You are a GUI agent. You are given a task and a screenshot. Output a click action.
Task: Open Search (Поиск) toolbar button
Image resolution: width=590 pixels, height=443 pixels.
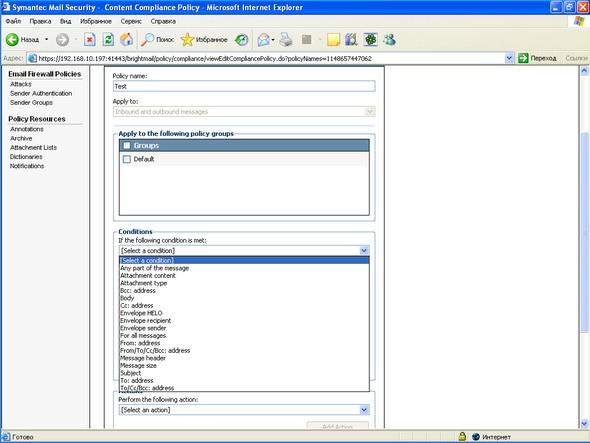157,40
